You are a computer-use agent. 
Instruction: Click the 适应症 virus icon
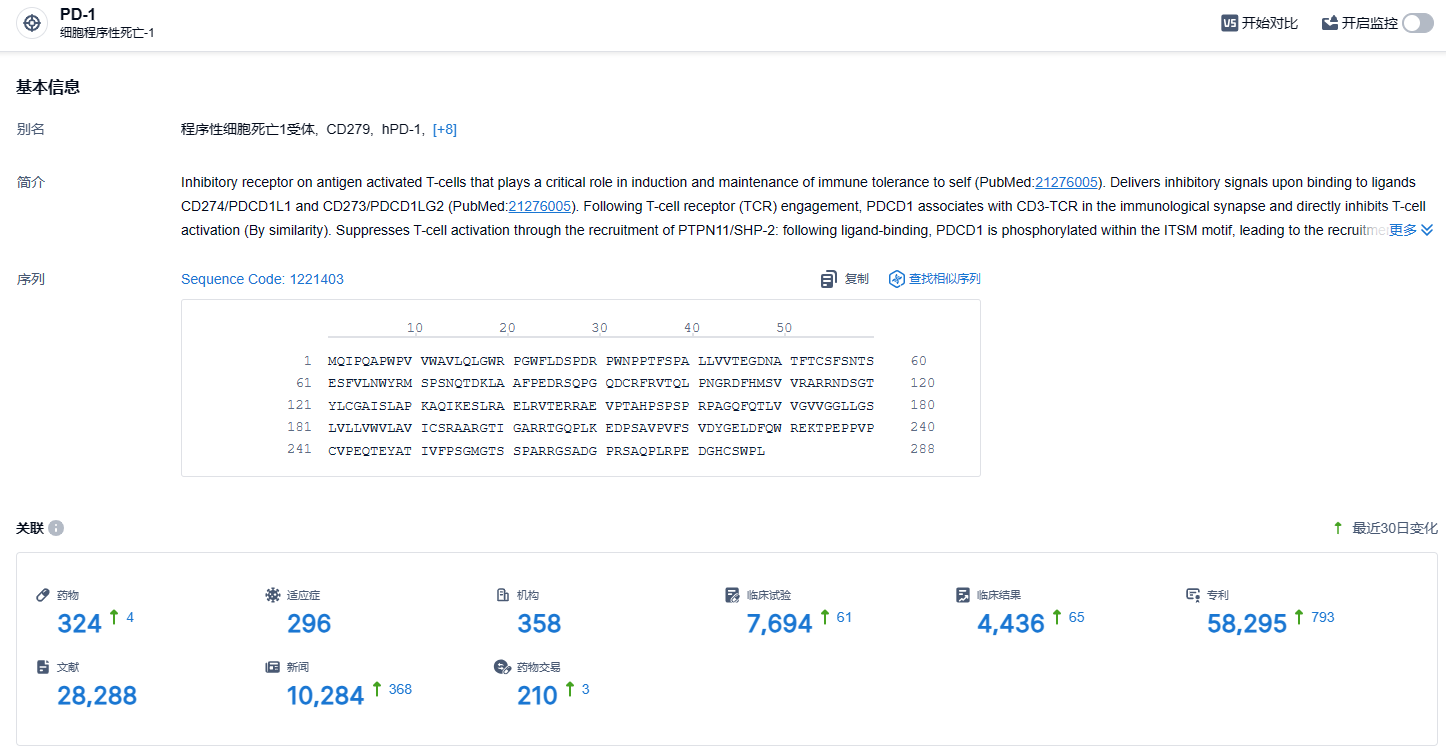(273, 595)
